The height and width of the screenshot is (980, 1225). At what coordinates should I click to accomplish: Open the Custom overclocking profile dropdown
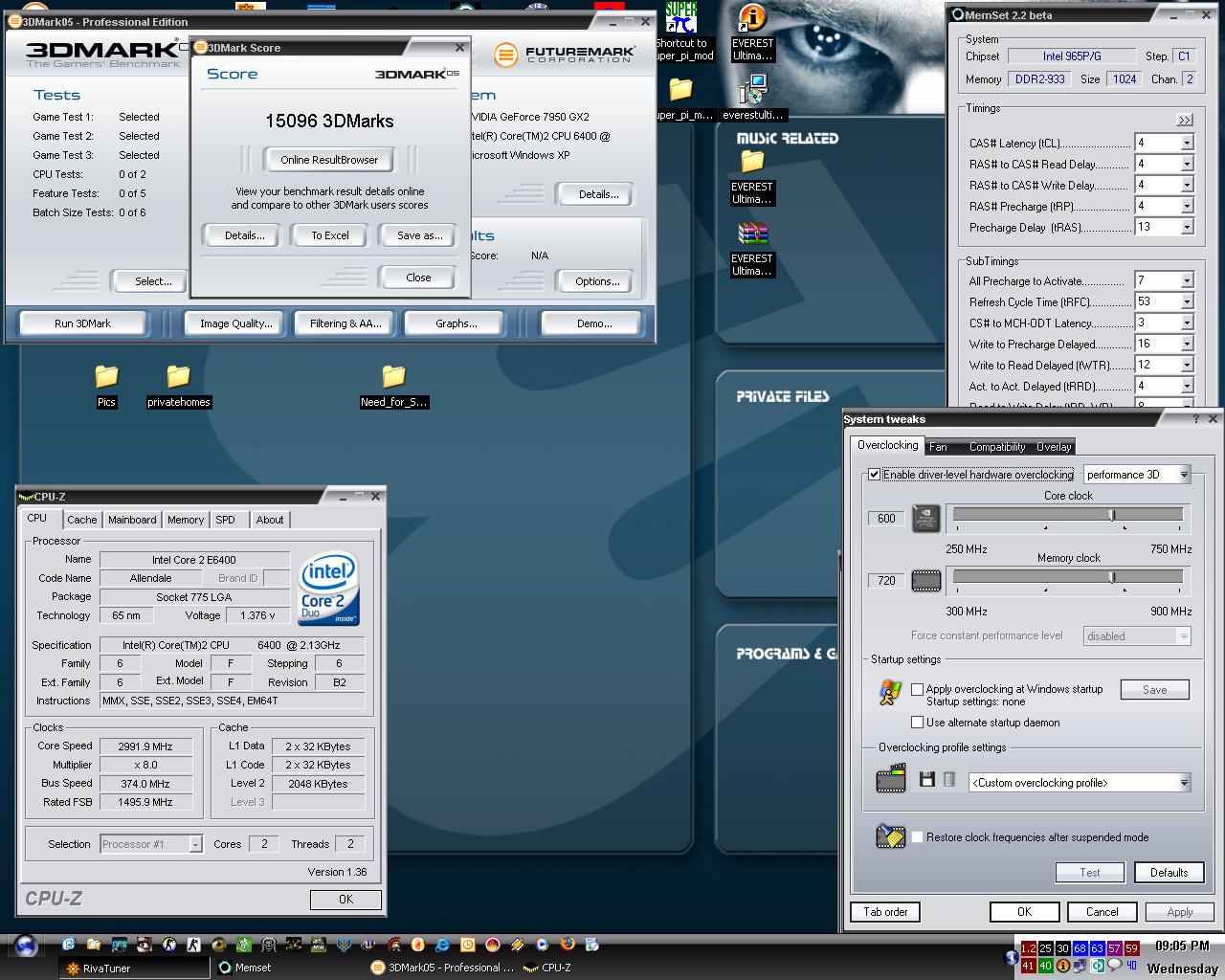(x=1184, y=783)
